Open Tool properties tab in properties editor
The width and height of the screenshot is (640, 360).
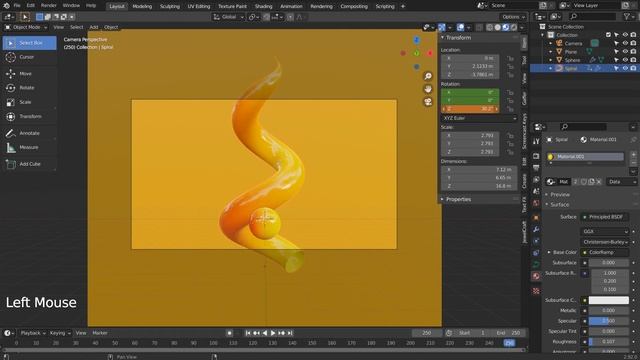coord(536,142)
